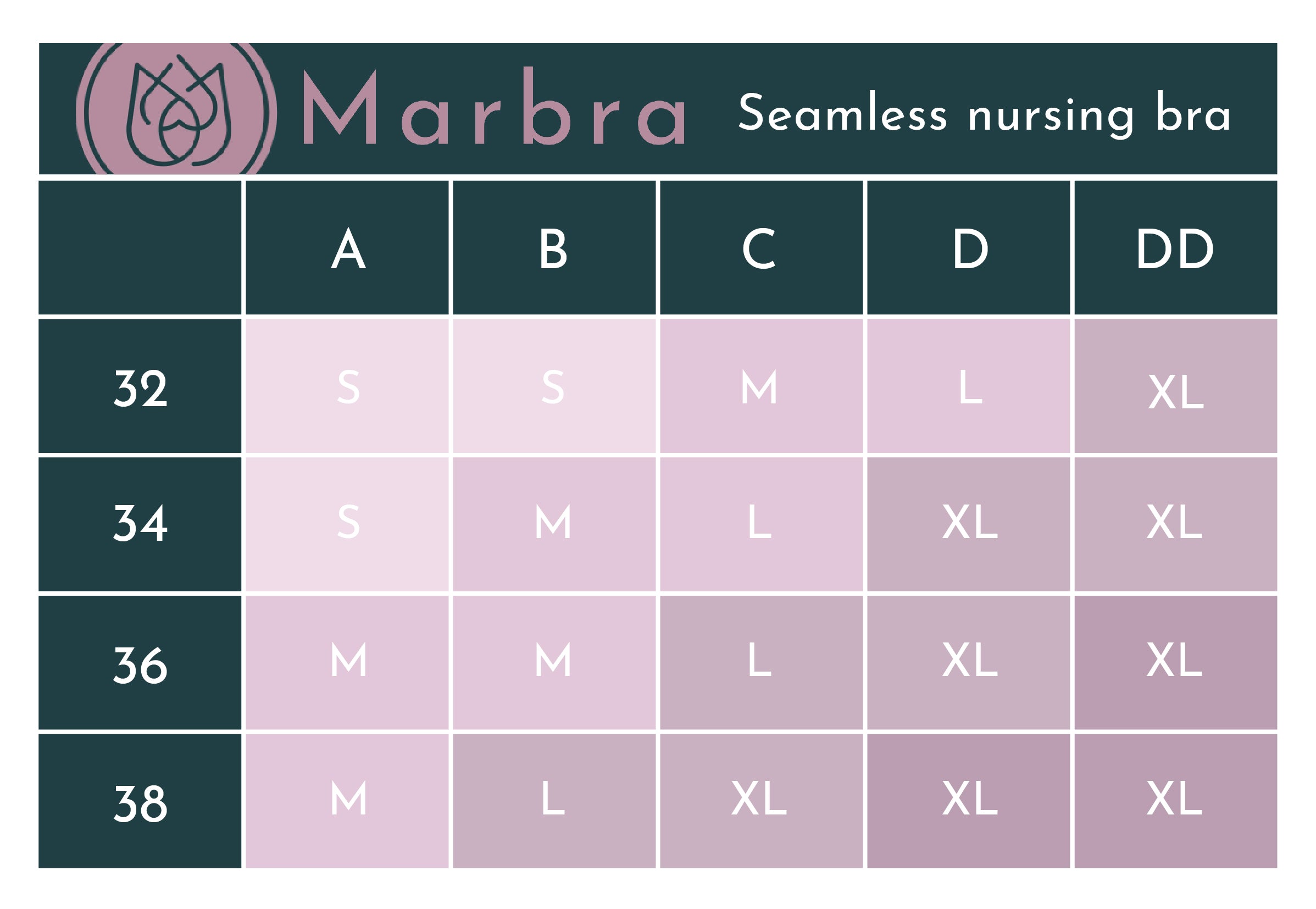The width and height of the screenshot is (1316, 909).
Task: Select the B cup column header
Action: tap(553, 248)
